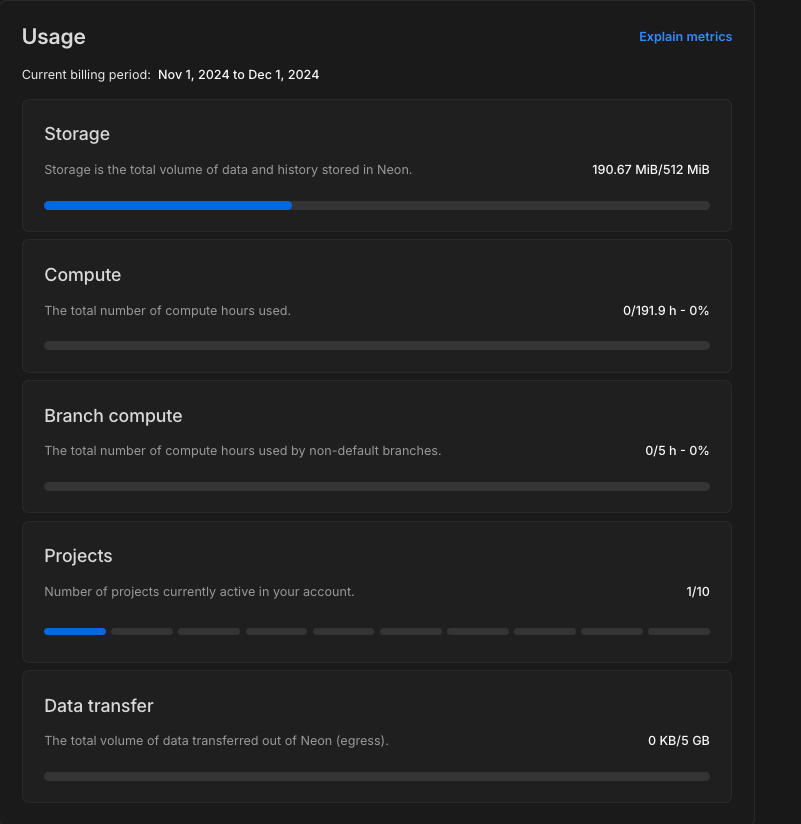Select the 0/191.9 h compute value

[x=665, y=311]
